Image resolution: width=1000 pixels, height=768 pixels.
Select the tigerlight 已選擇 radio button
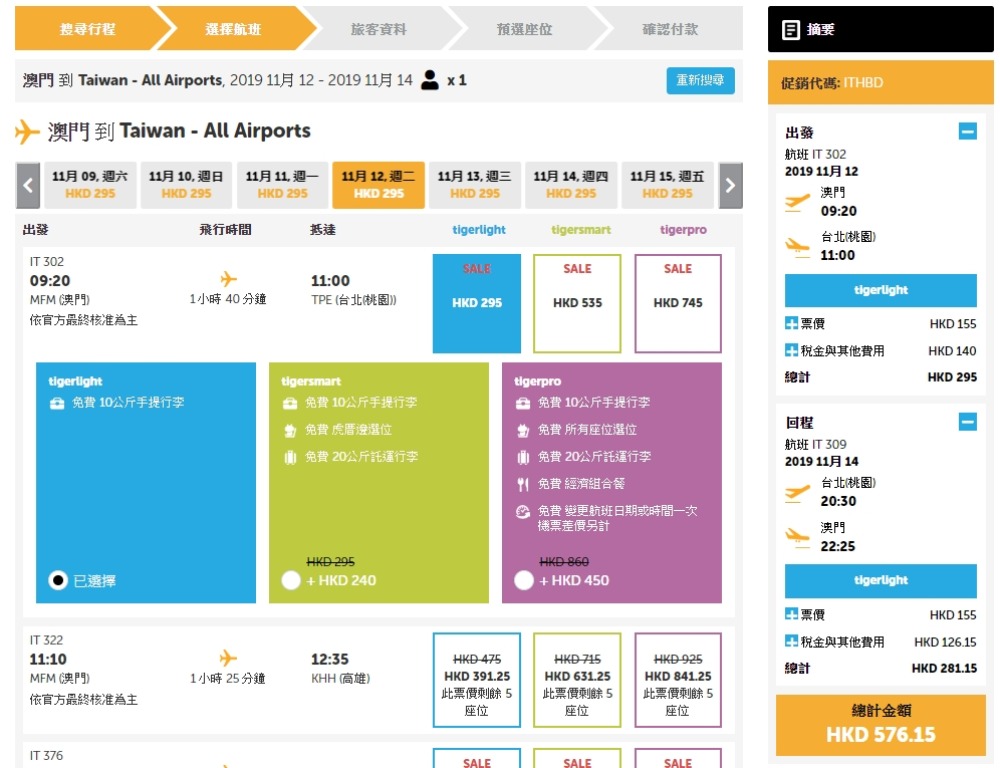(x=58, y=580)
